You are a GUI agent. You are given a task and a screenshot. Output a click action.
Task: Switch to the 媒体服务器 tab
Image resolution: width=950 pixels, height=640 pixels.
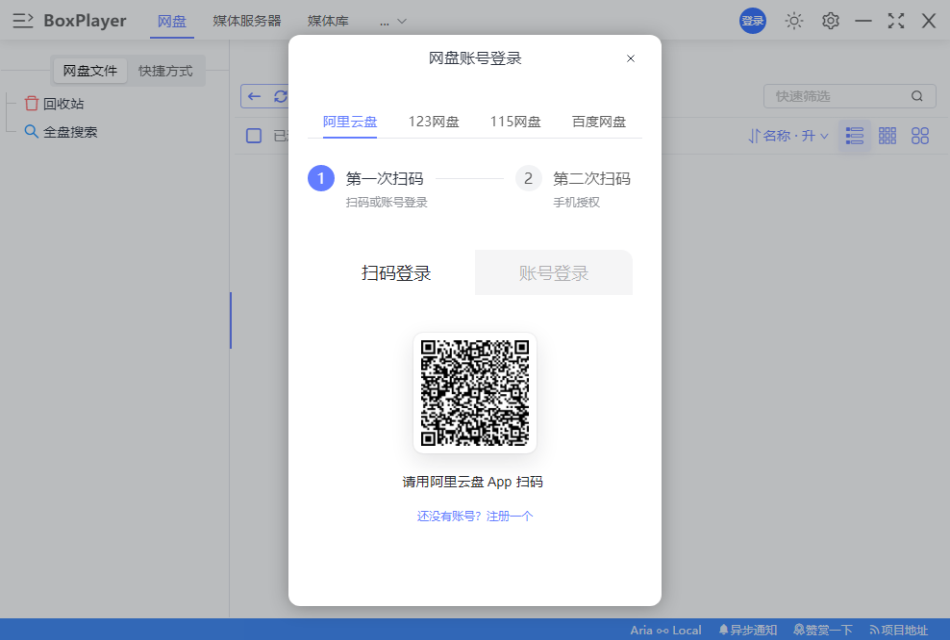coord(247,21)
